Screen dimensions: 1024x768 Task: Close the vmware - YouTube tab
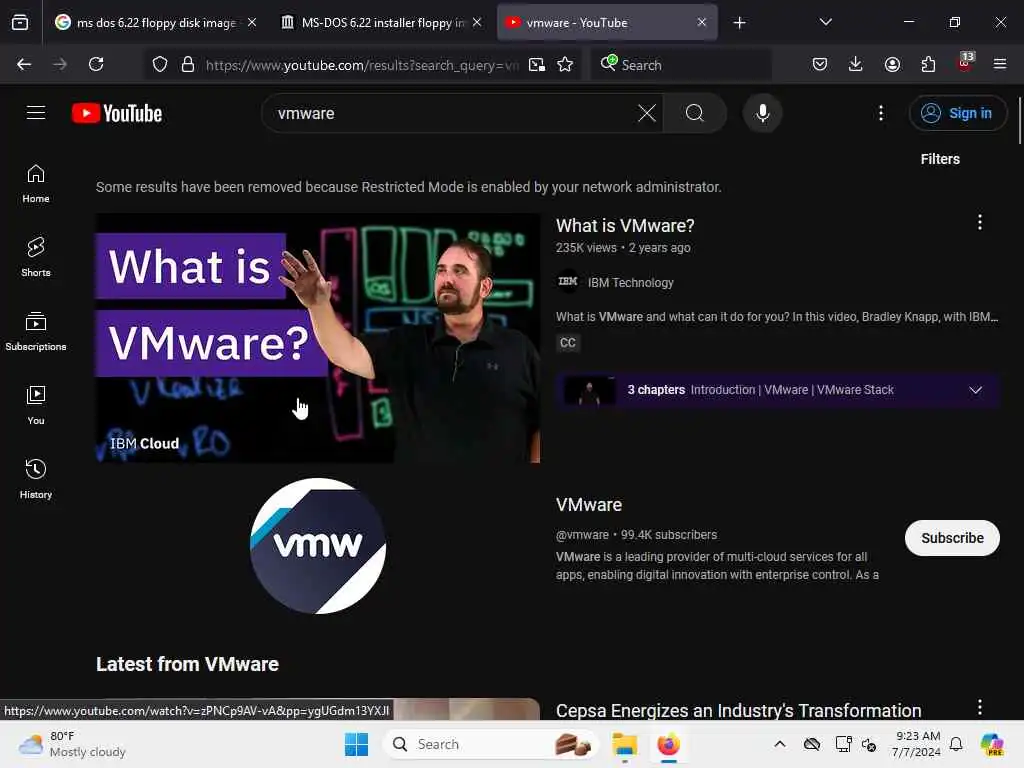click(701, 22)
